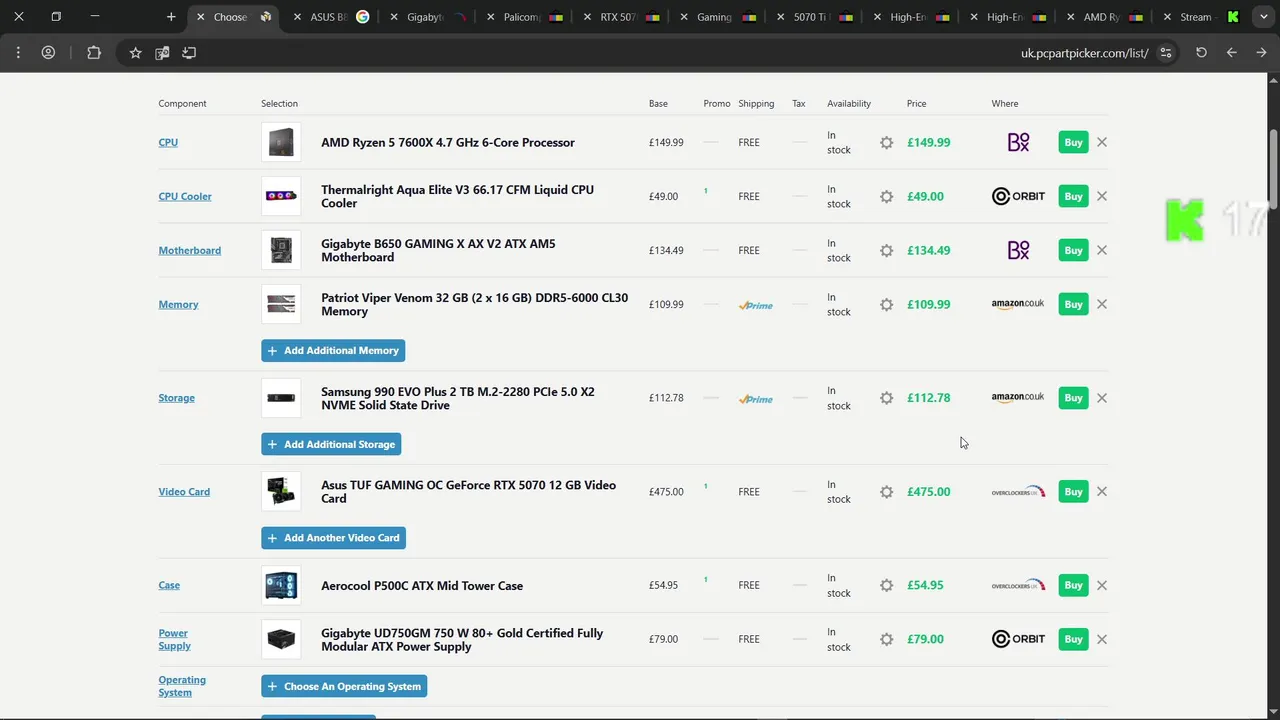Click Add Another Video Card button
This screenshot has height=720, width=1280.
click(x=333, y=538)
